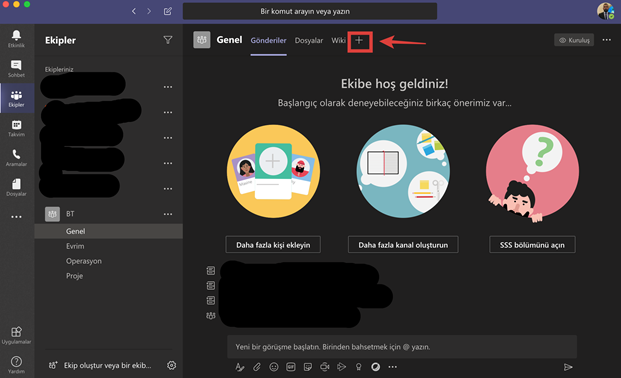Open the Takvim calendar
This screenshot has height=378, width=621.
point(16,128)
